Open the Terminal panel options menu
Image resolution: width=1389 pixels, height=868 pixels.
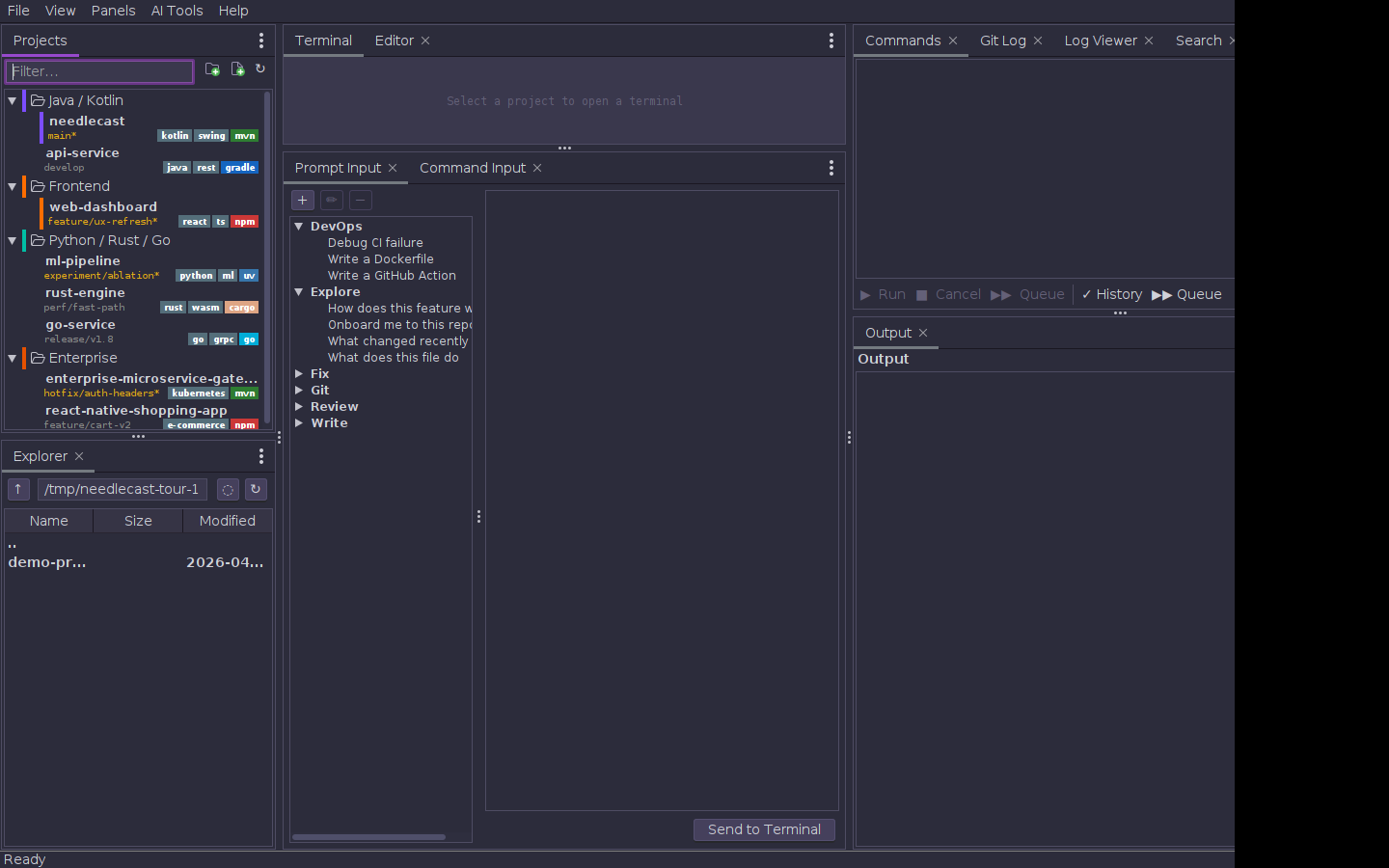[x=831, y=41]
